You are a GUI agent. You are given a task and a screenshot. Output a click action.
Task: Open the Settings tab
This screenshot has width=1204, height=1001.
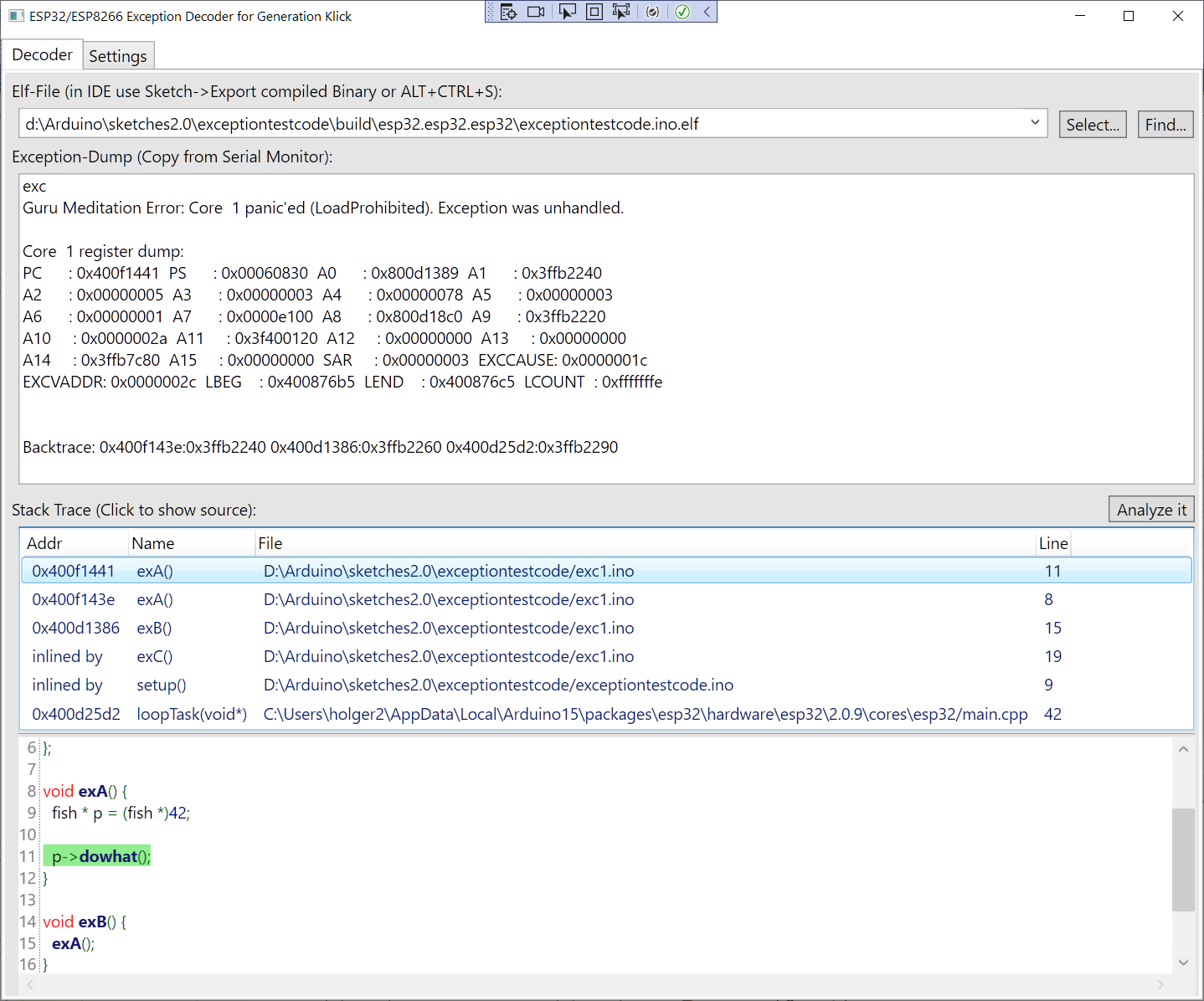tap(118, 56)
